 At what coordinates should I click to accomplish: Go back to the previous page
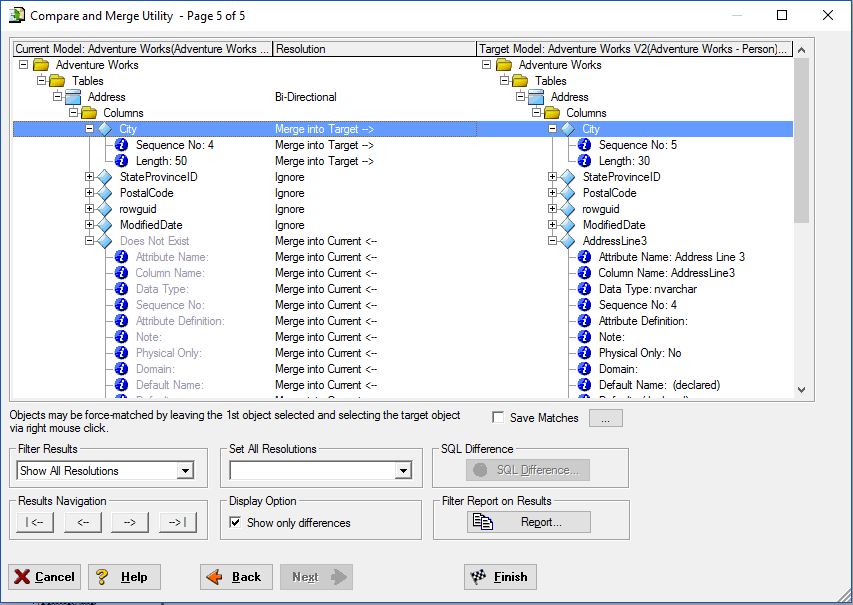(x=236, y=577)
